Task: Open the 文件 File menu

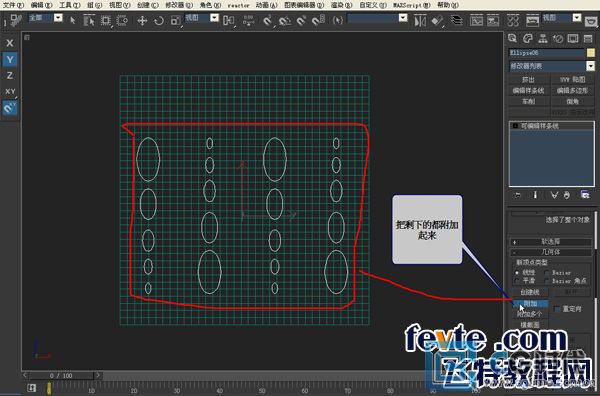Action: point(13,5)
